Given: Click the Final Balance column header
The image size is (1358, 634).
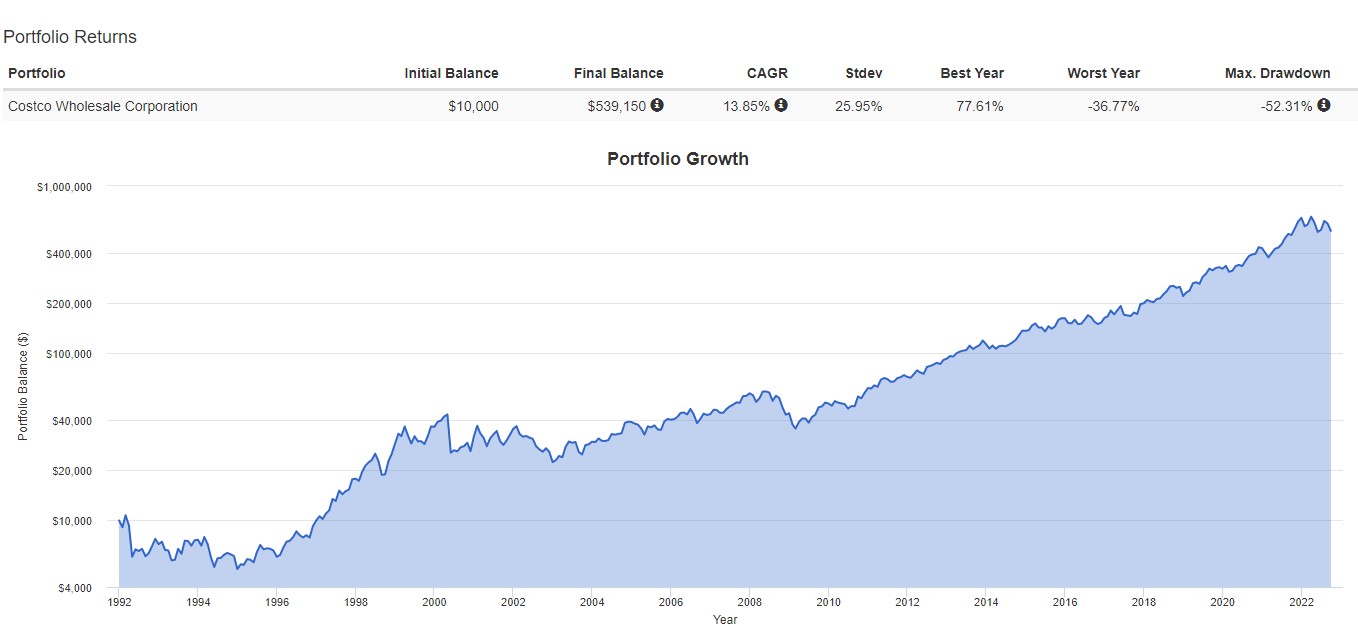Looking at the screenshot, I should click(618, 73).
